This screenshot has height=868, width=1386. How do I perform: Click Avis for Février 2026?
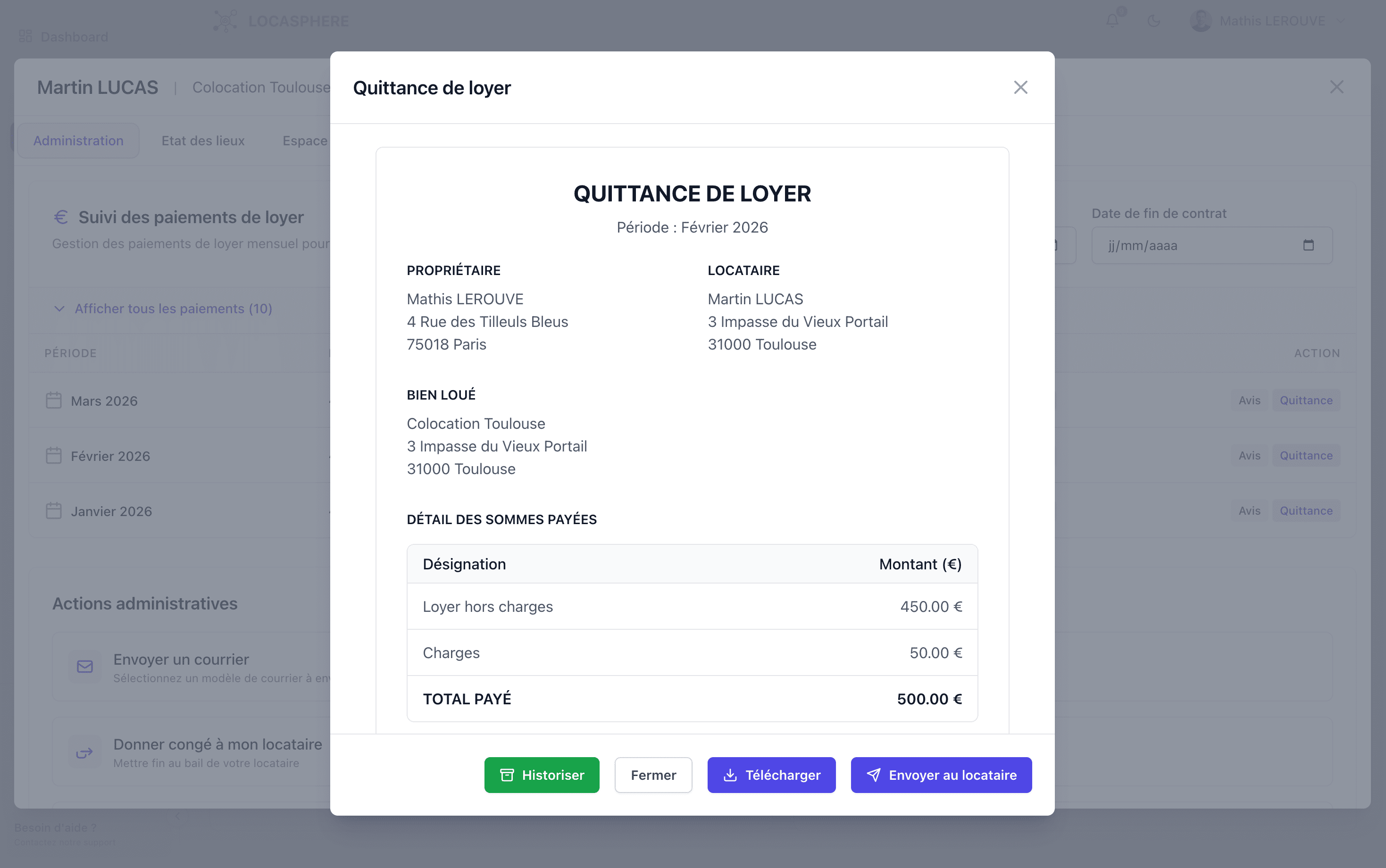tap(1250, 455)
